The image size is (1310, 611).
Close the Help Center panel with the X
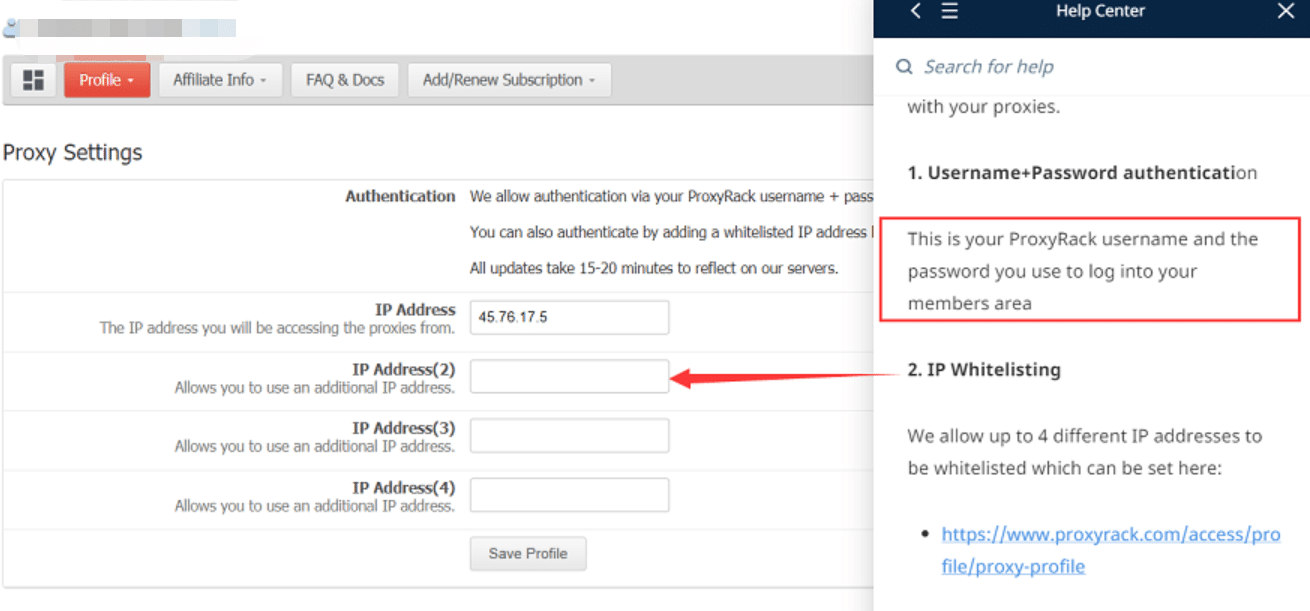(x=1285, y=12)
